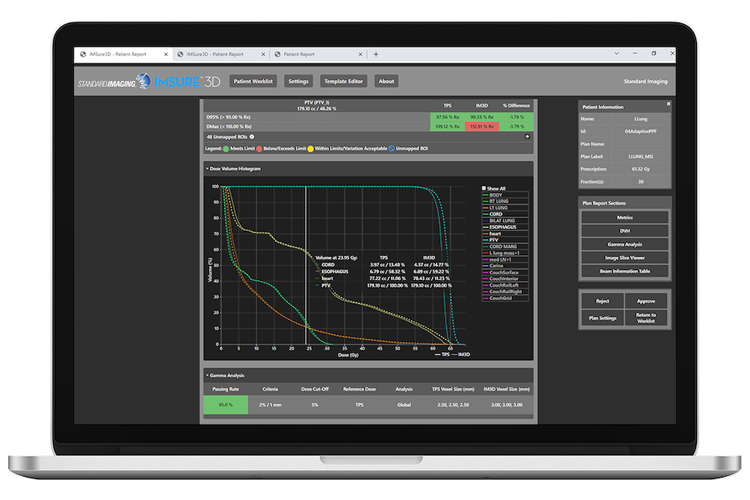Click the vertical dose cursor line on DVH
750x500 pixels.
pyautogui.click(x=306, y=266)
